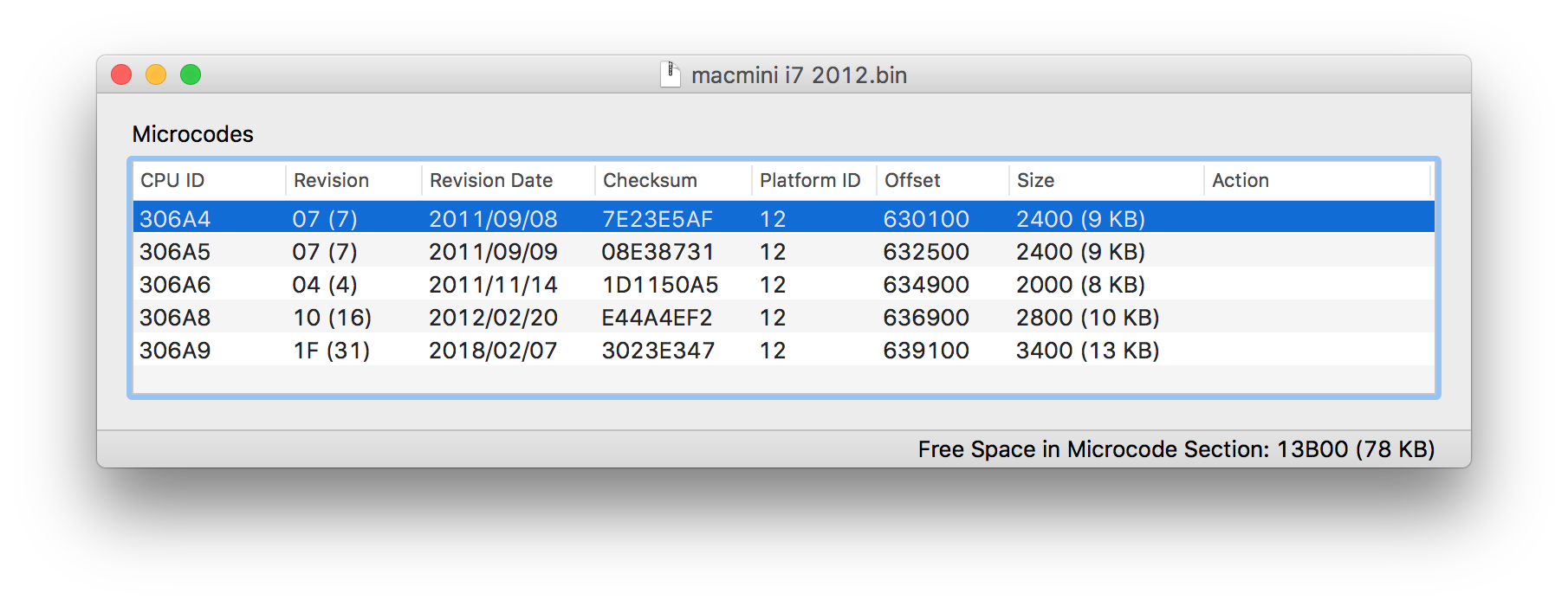The width and height of the screenshot is (1568, 606).
Task: Zoom the window with the green button
Action: click(x=191, y=74)
